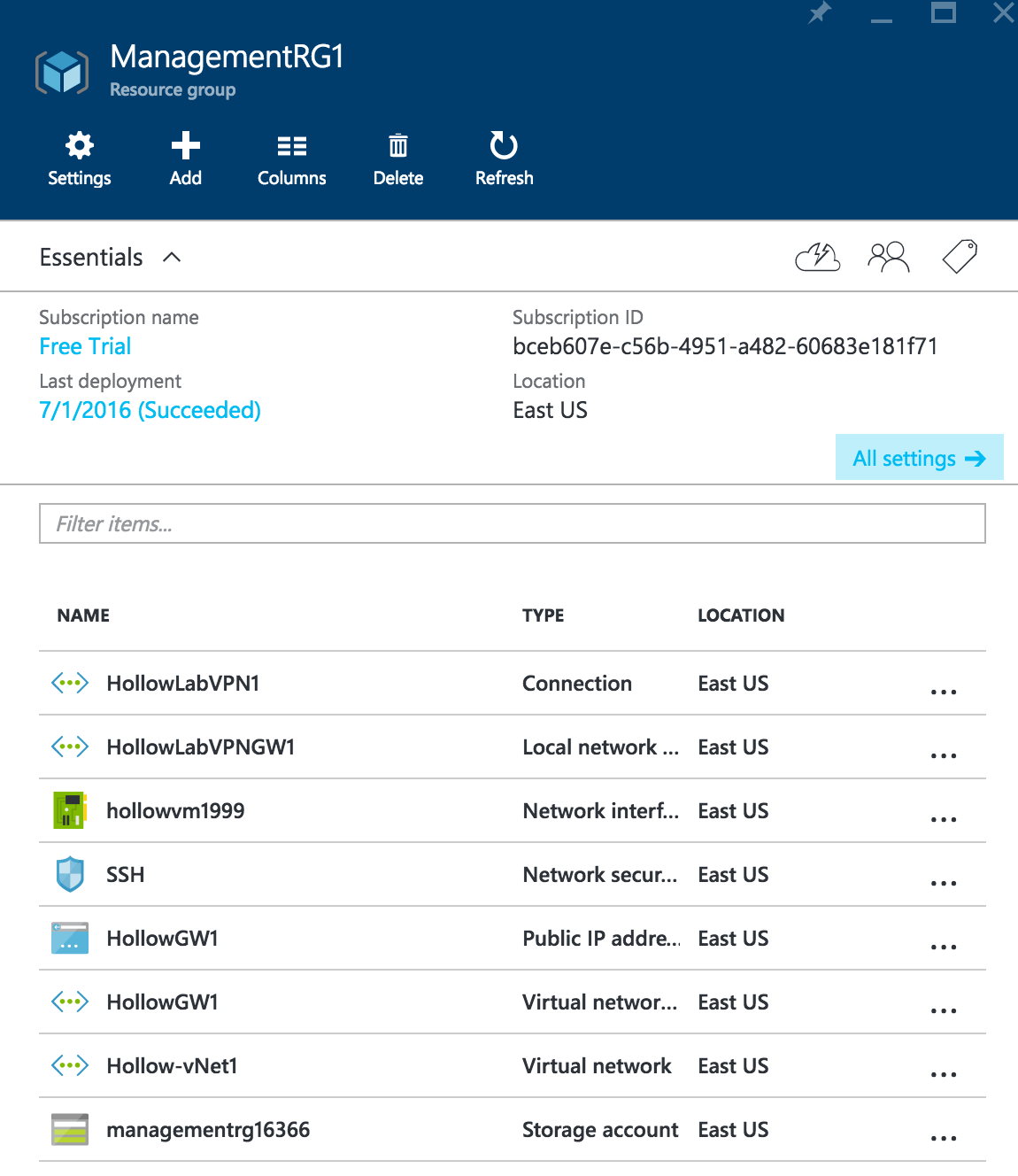Viewport: 1018px width, 1176px height.
Task: Select the Hollow-vNet1 virtual network row
Action: [x=512, y=1065]
